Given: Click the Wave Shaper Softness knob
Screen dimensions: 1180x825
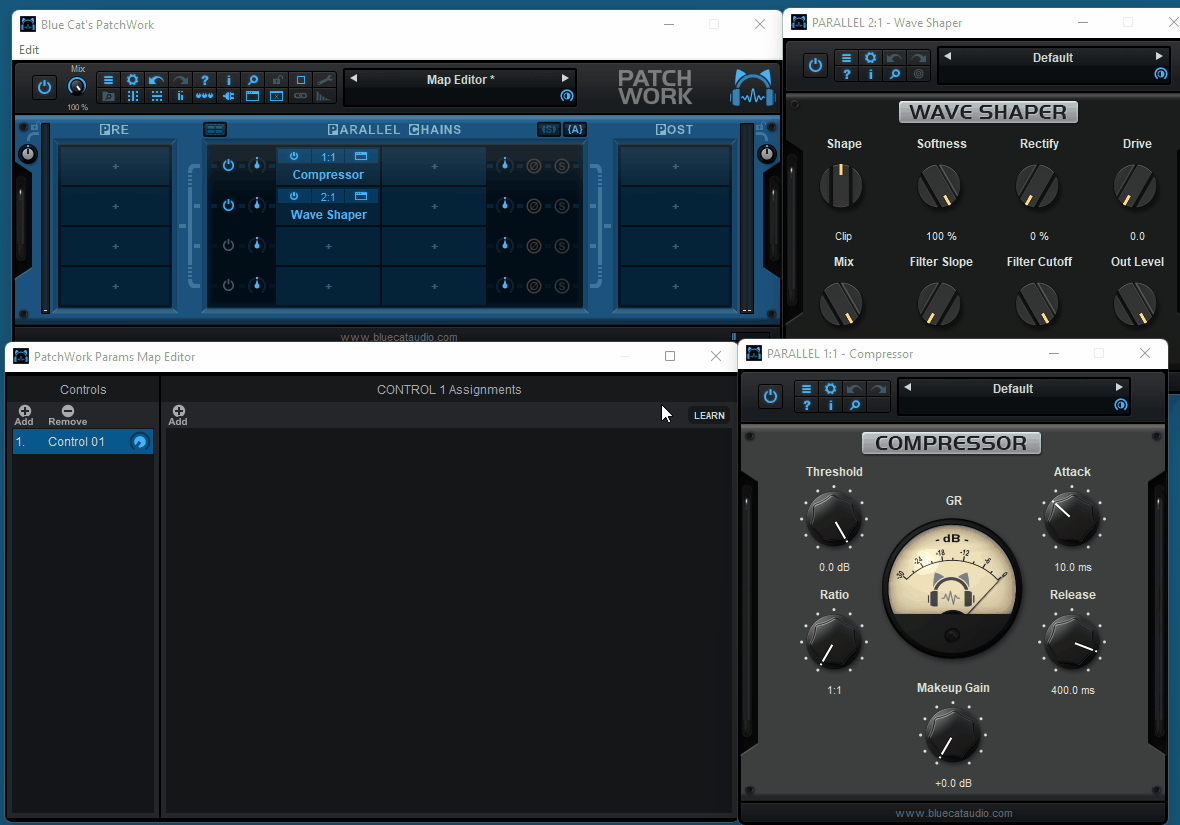Looking at the screenshot, I should (x=939, y=186).
